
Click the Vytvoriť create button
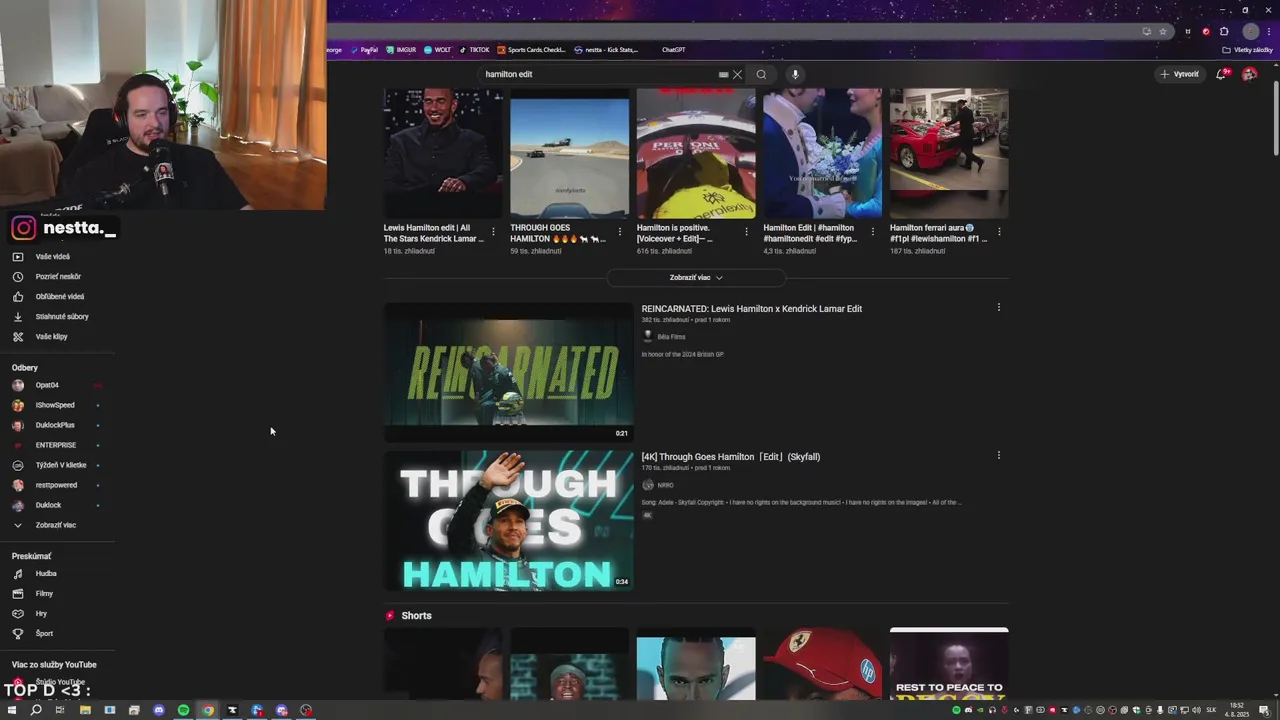click(1179, 74)
